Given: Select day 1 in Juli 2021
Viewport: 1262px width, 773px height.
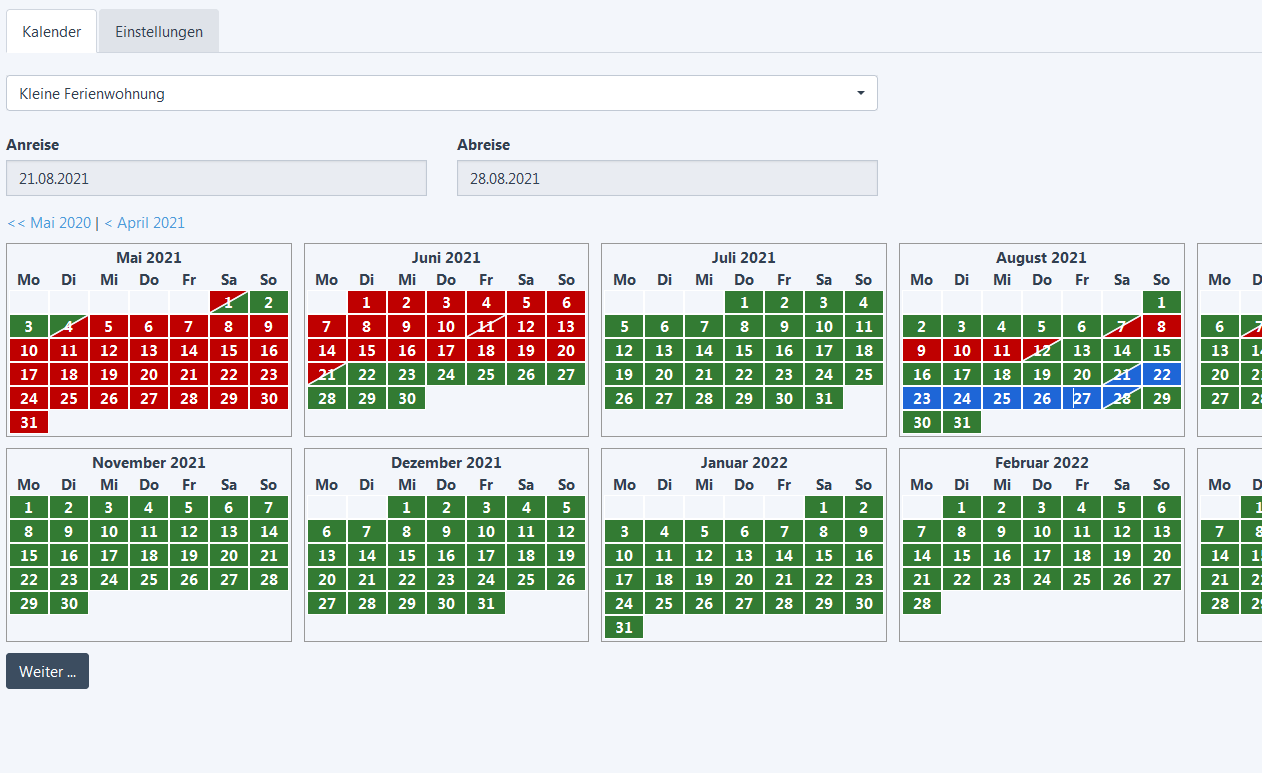Looking at the screenshot, I should (744, 302).
